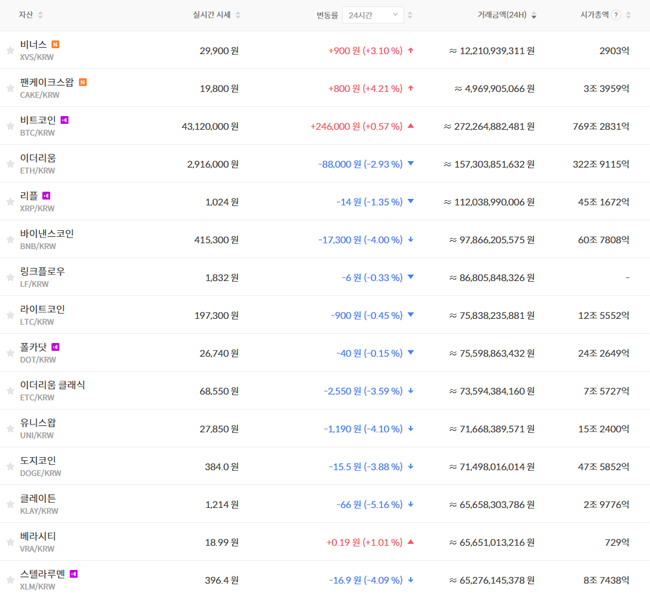
Task: Favorite the 비너스 XVS star
Action: pos(10,51)
